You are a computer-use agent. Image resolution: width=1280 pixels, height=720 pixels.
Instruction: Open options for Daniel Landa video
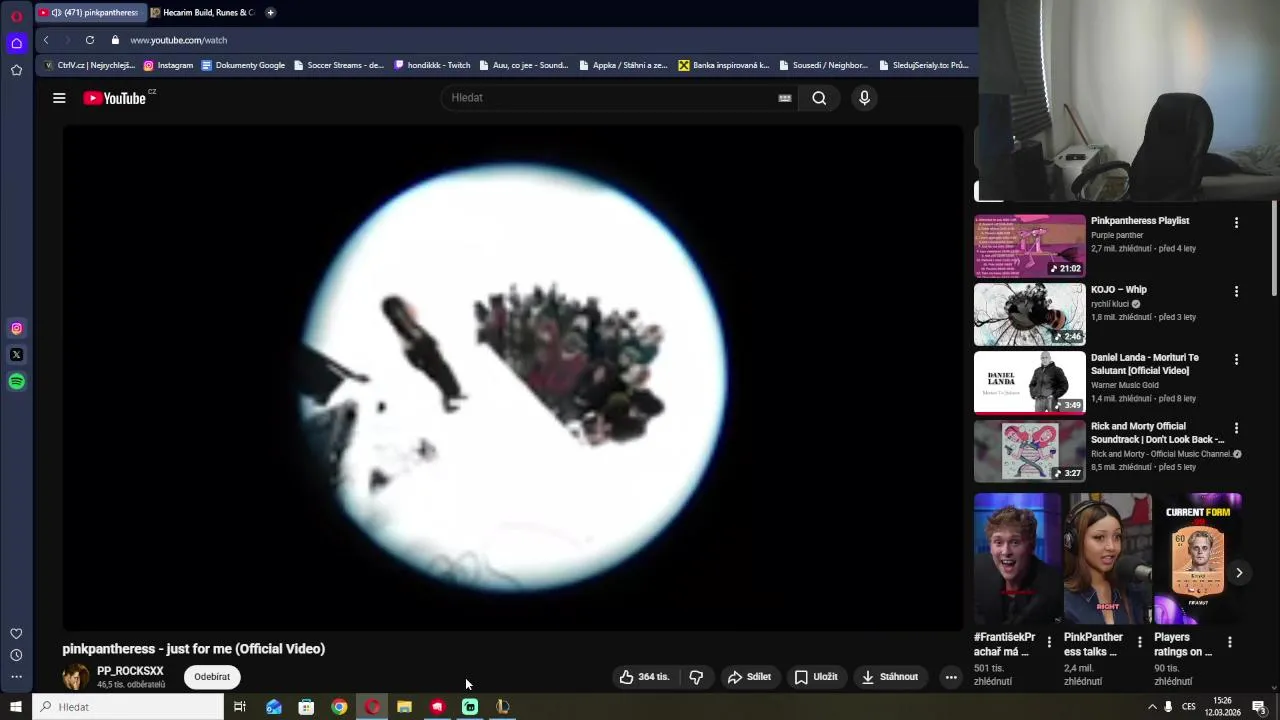(x=1236, y=360)
